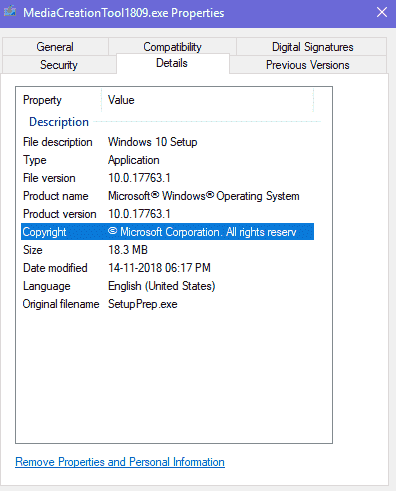This screenshot has height=491, width=396.
Task: Open the Compatibility tab
Action: 172,47
